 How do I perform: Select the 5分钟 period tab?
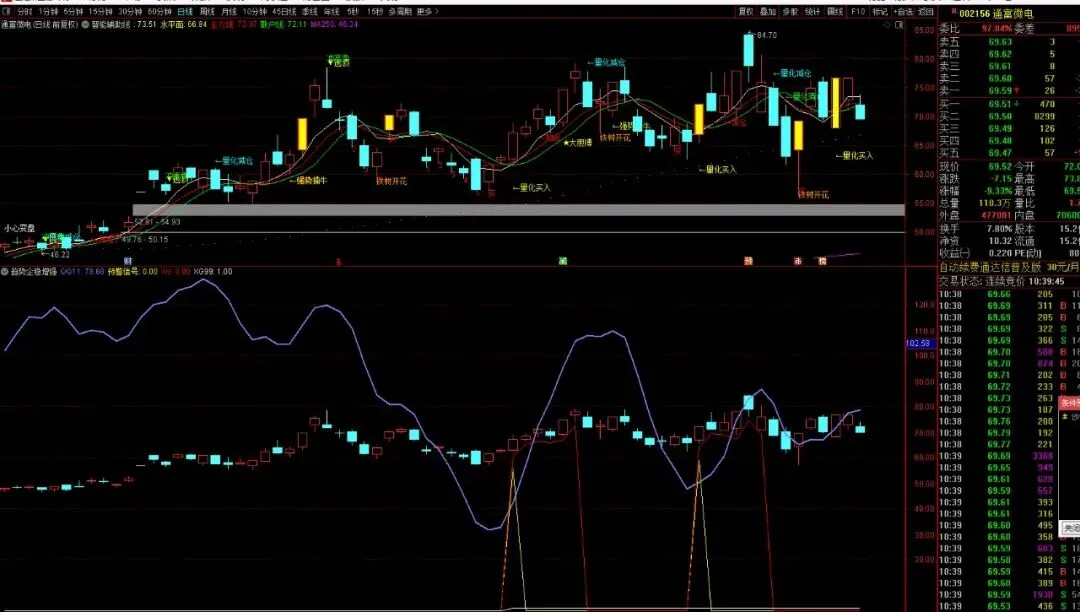tap(72, 12)
